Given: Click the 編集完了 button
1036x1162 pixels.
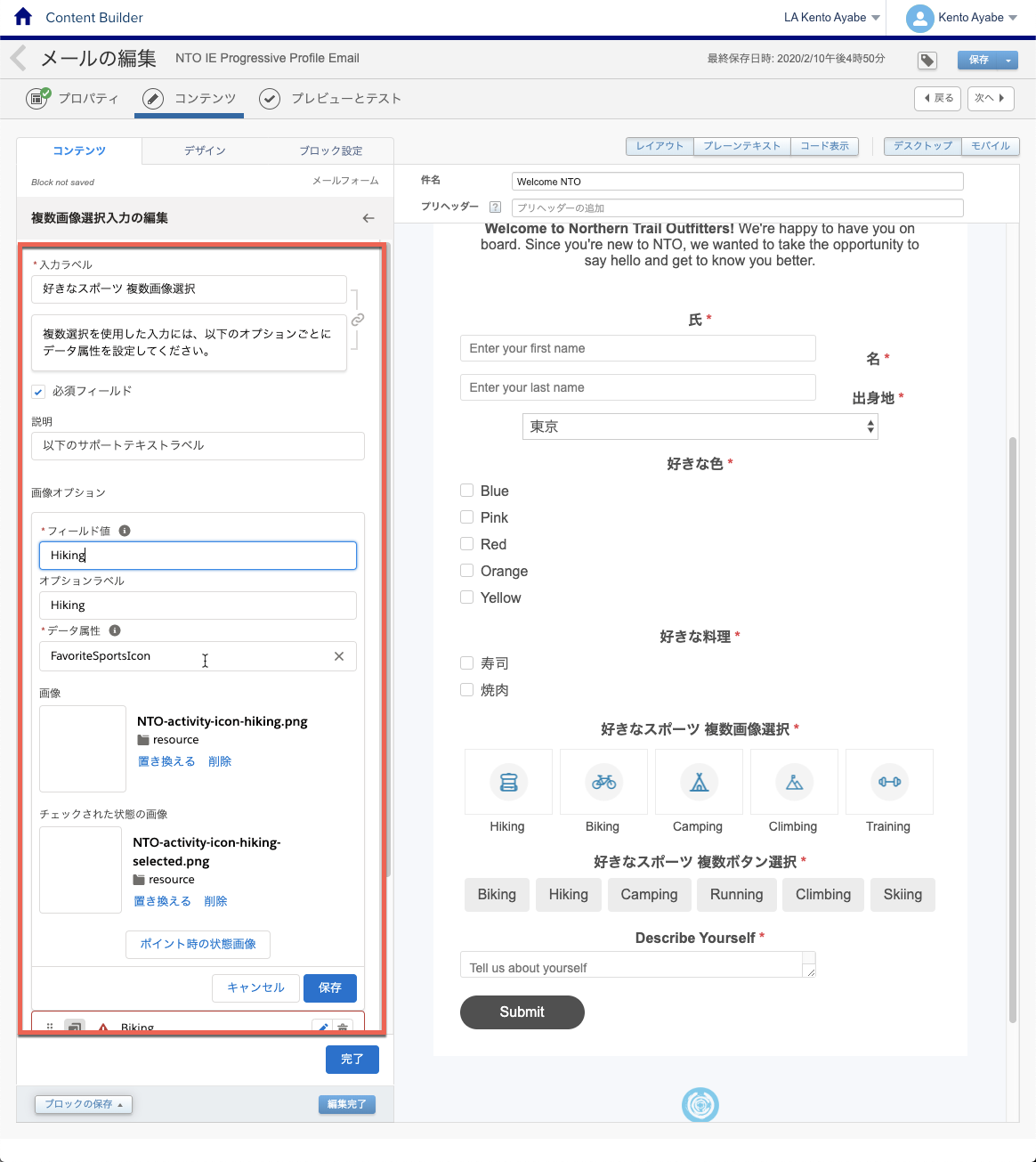Looking at the screenshot, I should (x=347, y=1104).
